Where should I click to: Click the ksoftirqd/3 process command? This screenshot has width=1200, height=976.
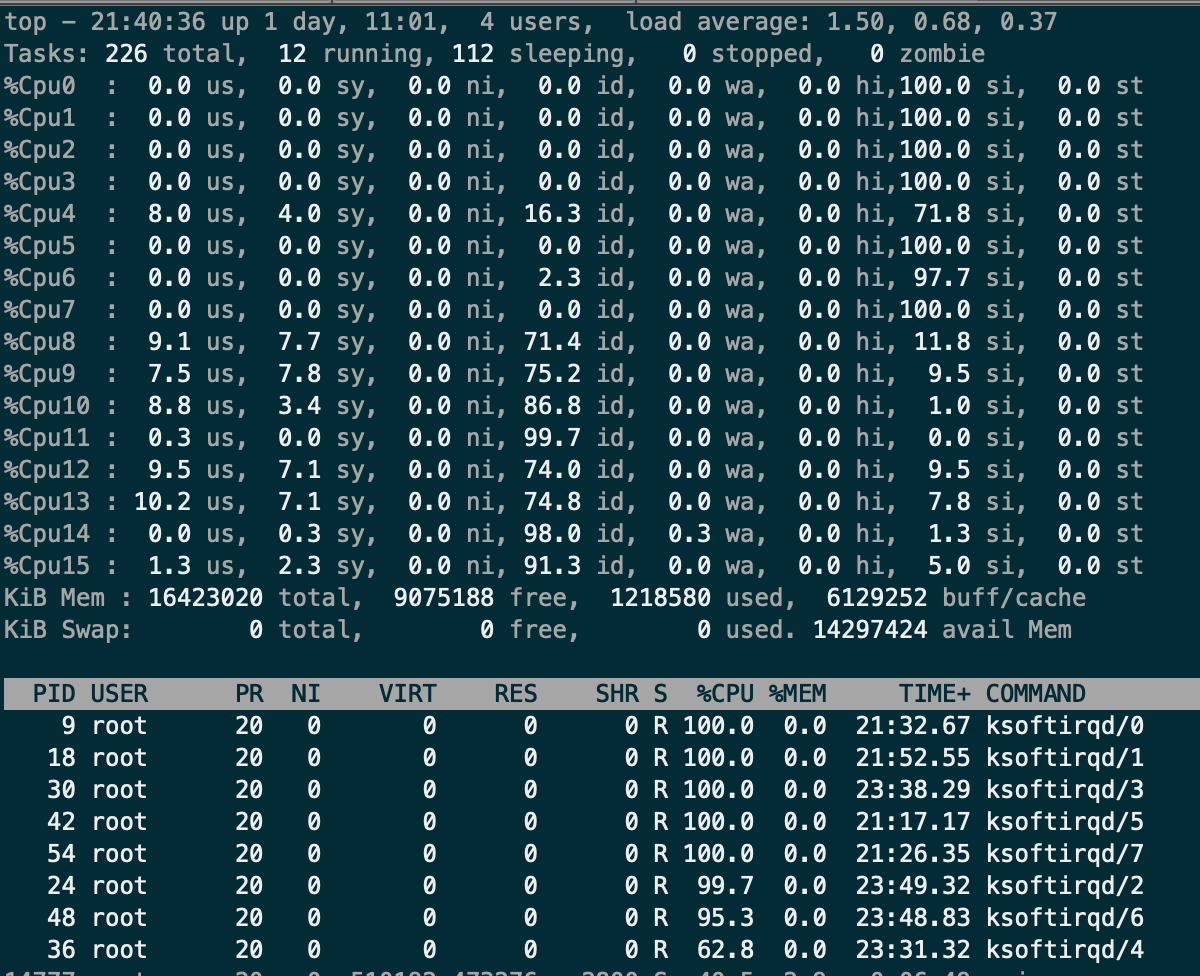[x=1065, y=790]
